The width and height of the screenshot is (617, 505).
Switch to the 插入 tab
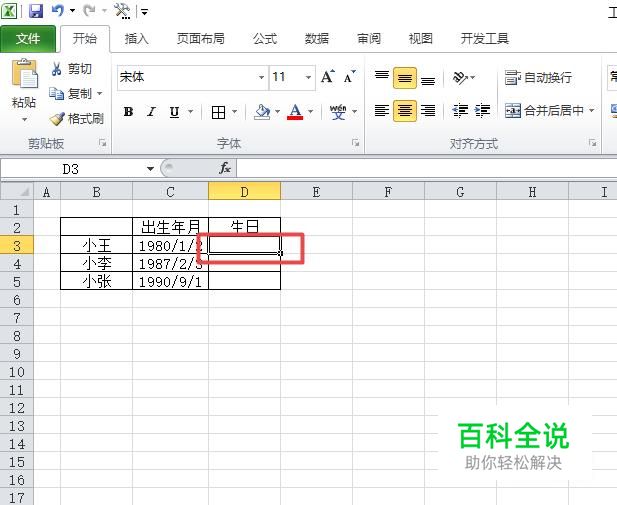(x=136, y=39)
